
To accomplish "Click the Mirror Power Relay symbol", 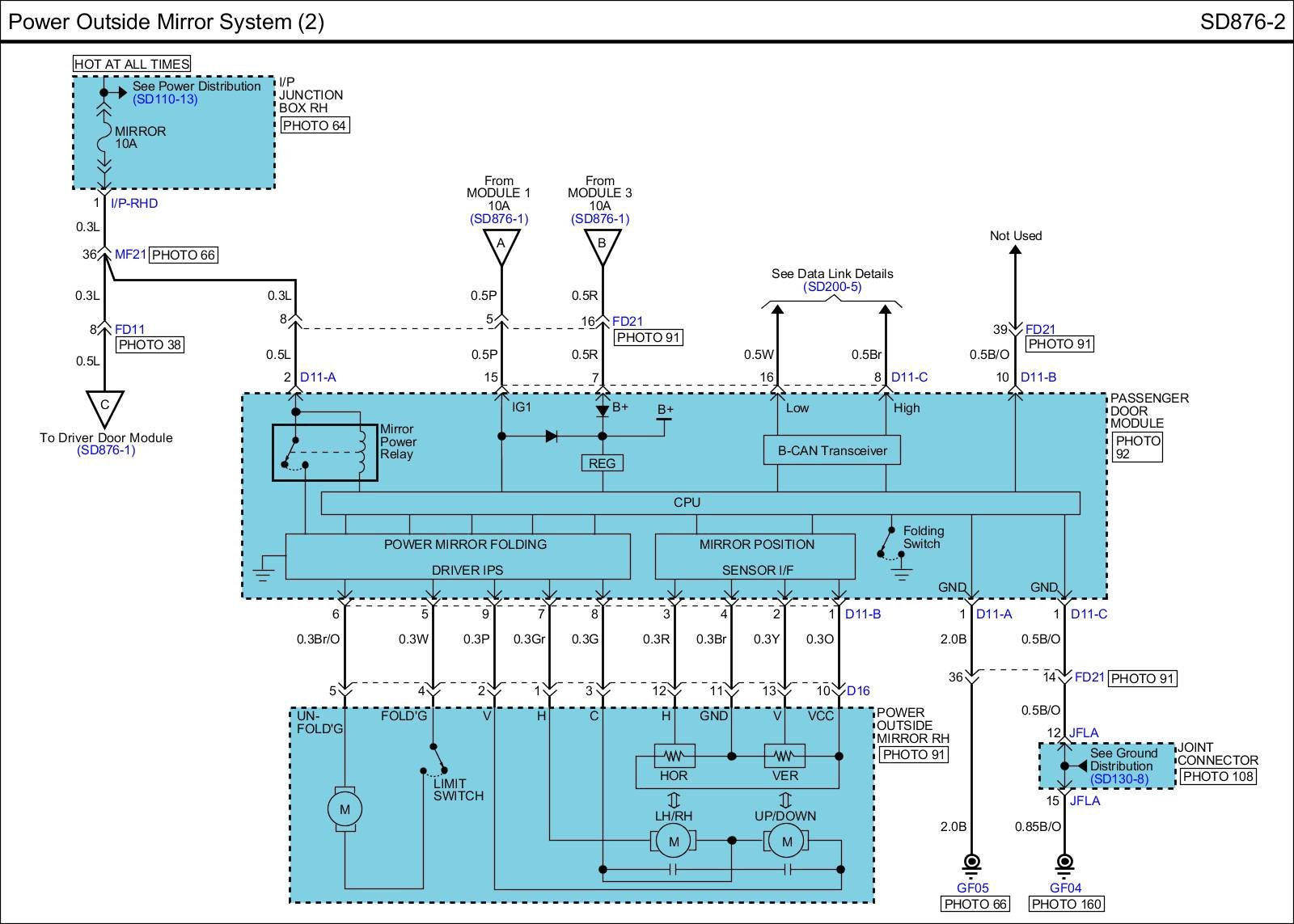I will point(324,452).
